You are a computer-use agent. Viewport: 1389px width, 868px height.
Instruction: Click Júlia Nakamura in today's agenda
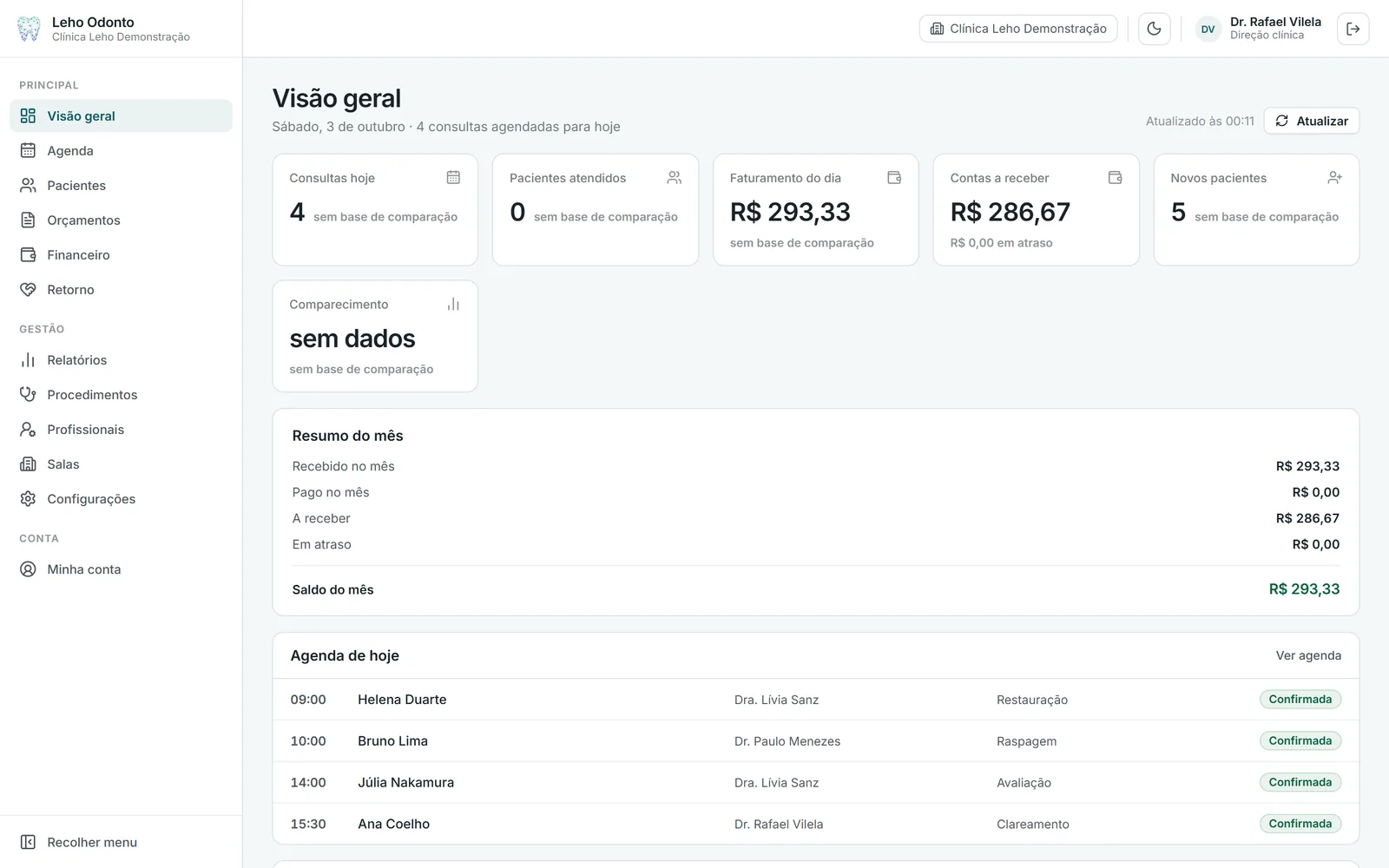point(405,782)
